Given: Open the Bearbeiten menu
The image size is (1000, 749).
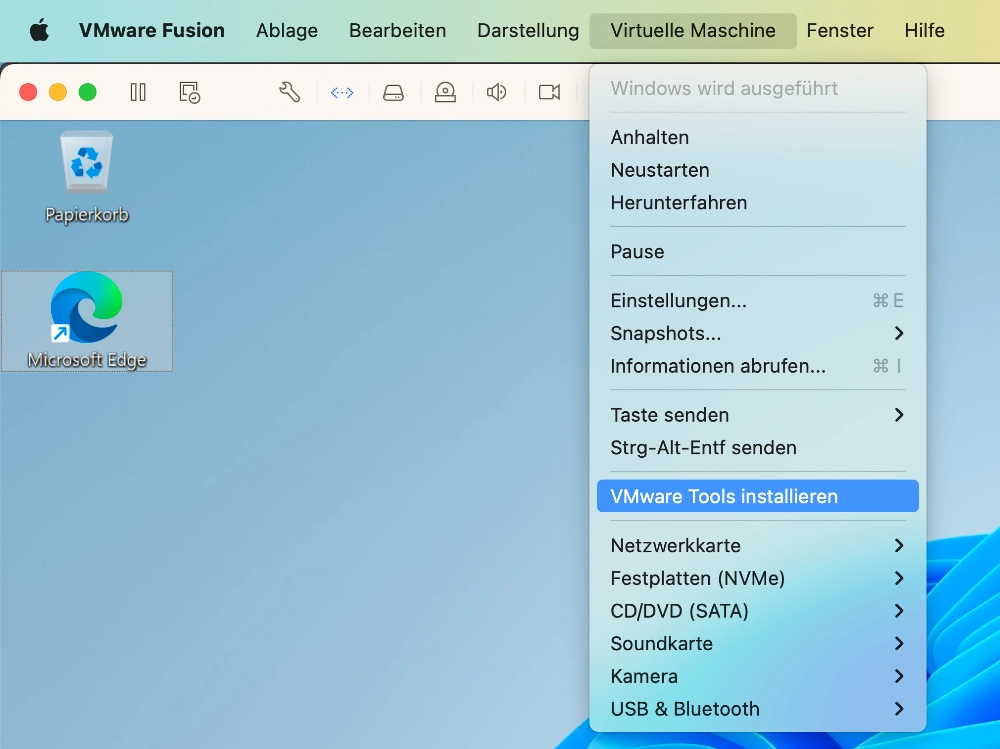Looking at the screenshot, I should pyautogui.click(x=397, y=30).
